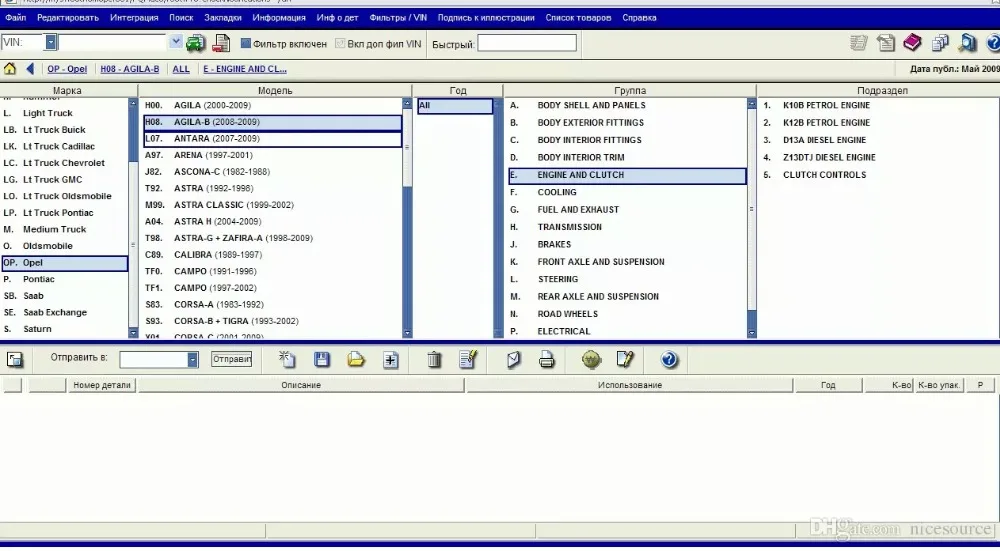Select 'Lt Truck Chevrolet' in the Марка list
Viewport: 1000px width, 551px height.
(64, 163)
